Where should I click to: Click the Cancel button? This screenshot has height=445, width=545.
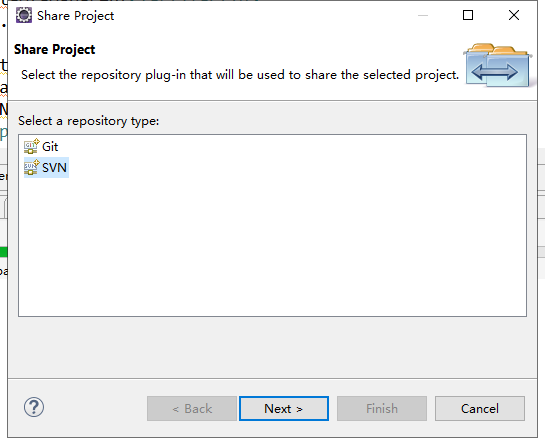pos(480,408)
